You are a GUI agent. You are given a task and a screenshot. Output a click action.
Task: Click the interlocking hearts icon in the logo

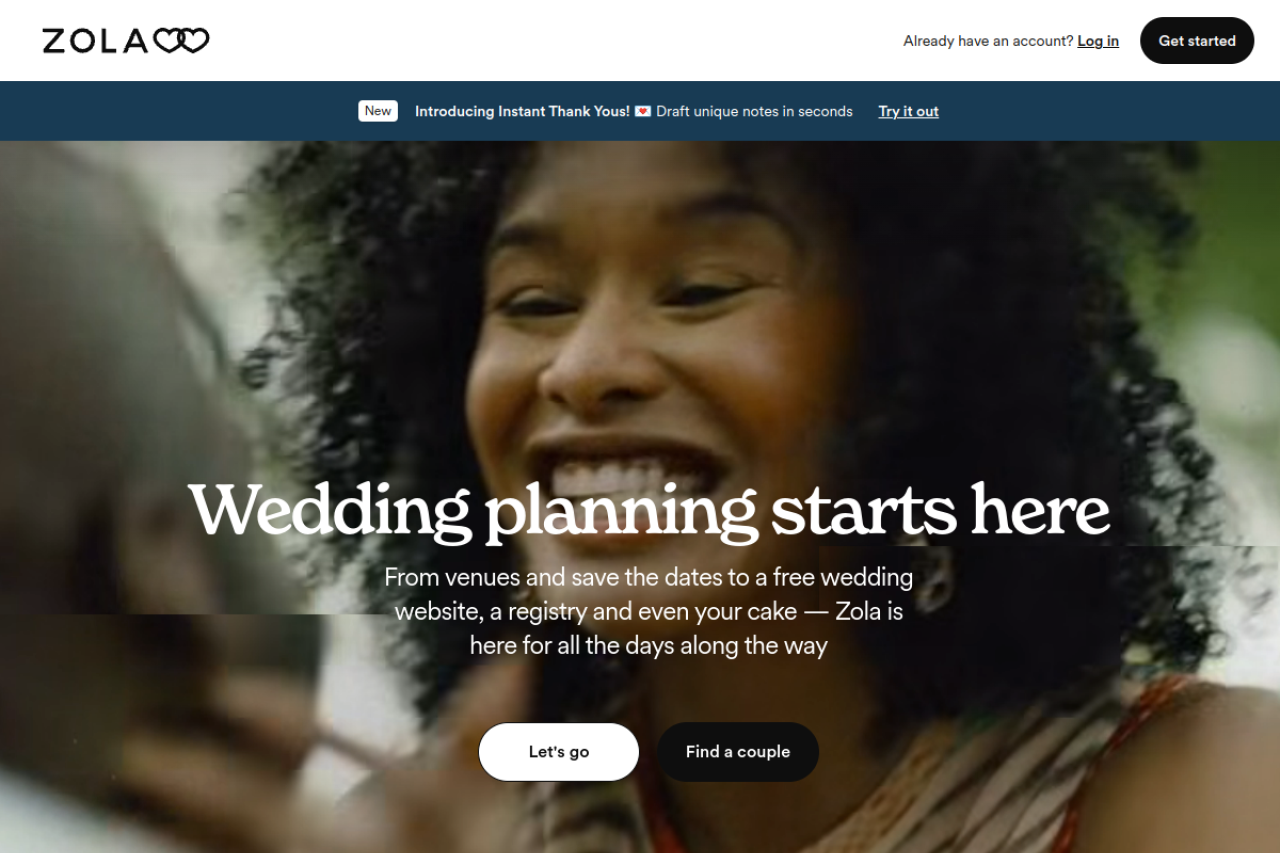[181, 40]
